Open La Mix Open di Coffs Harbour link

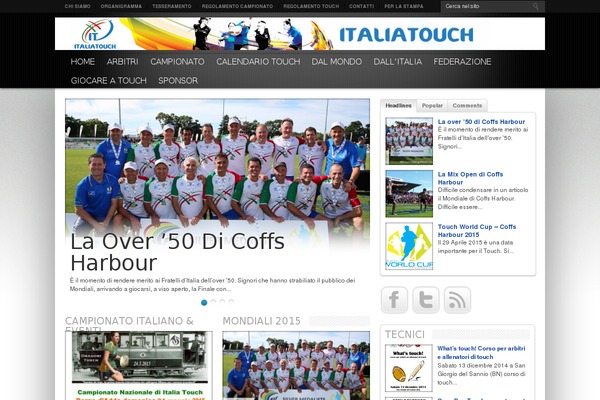click(470, 178)
